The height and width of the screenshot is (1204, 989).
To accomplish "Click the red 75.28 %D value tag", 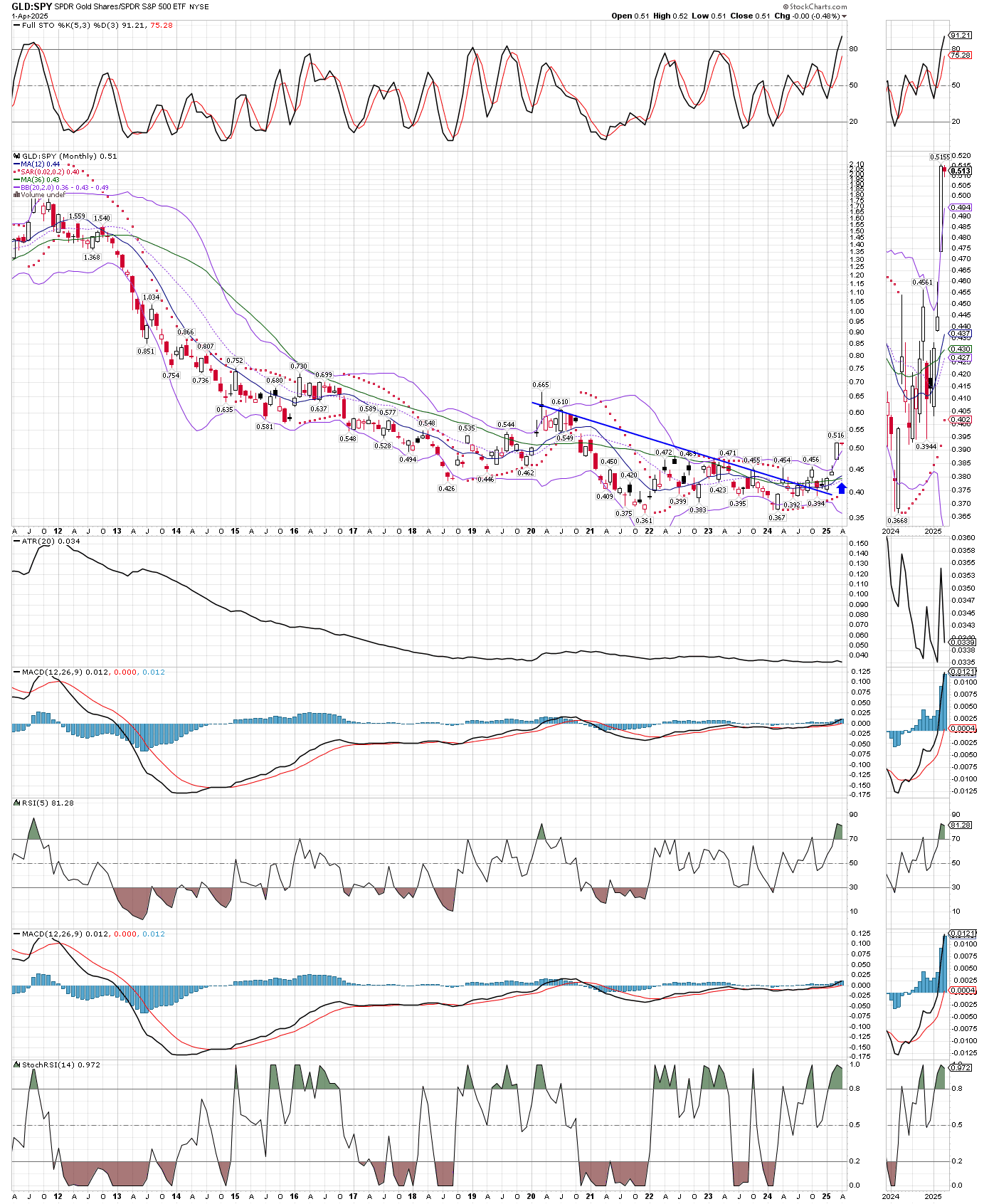I will [961, 56].
